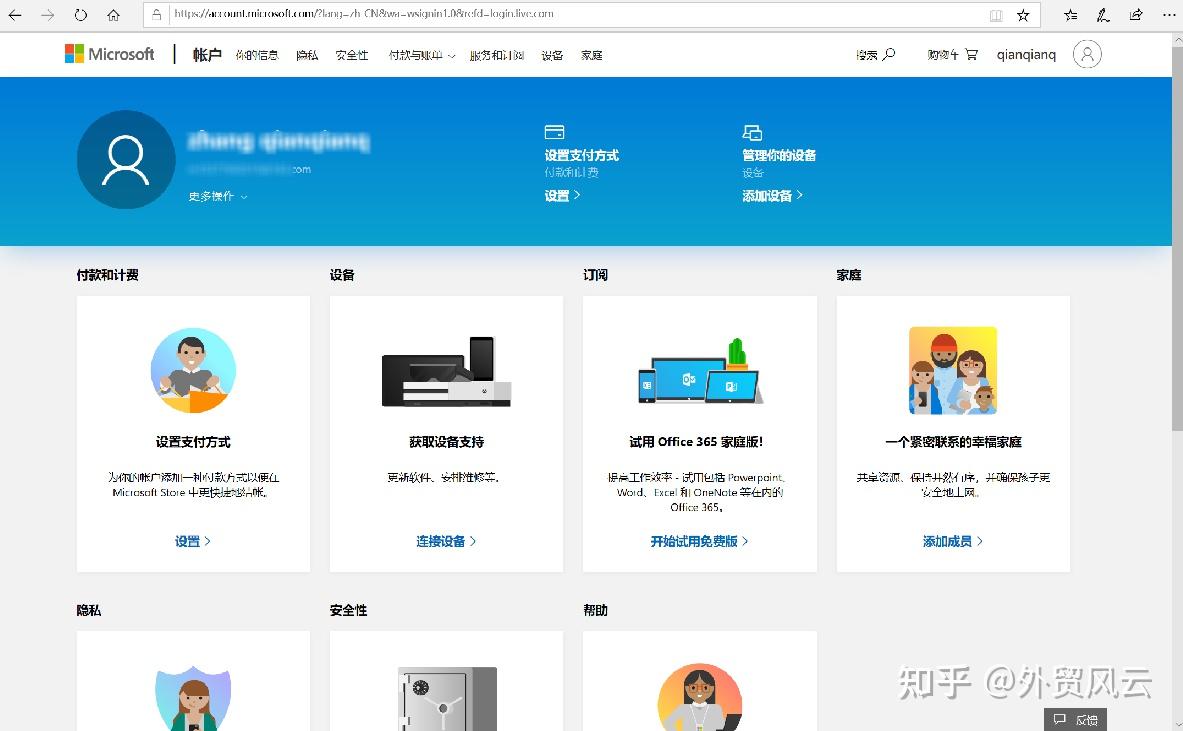Add page to favorites with star icon

coord(1023,15)
